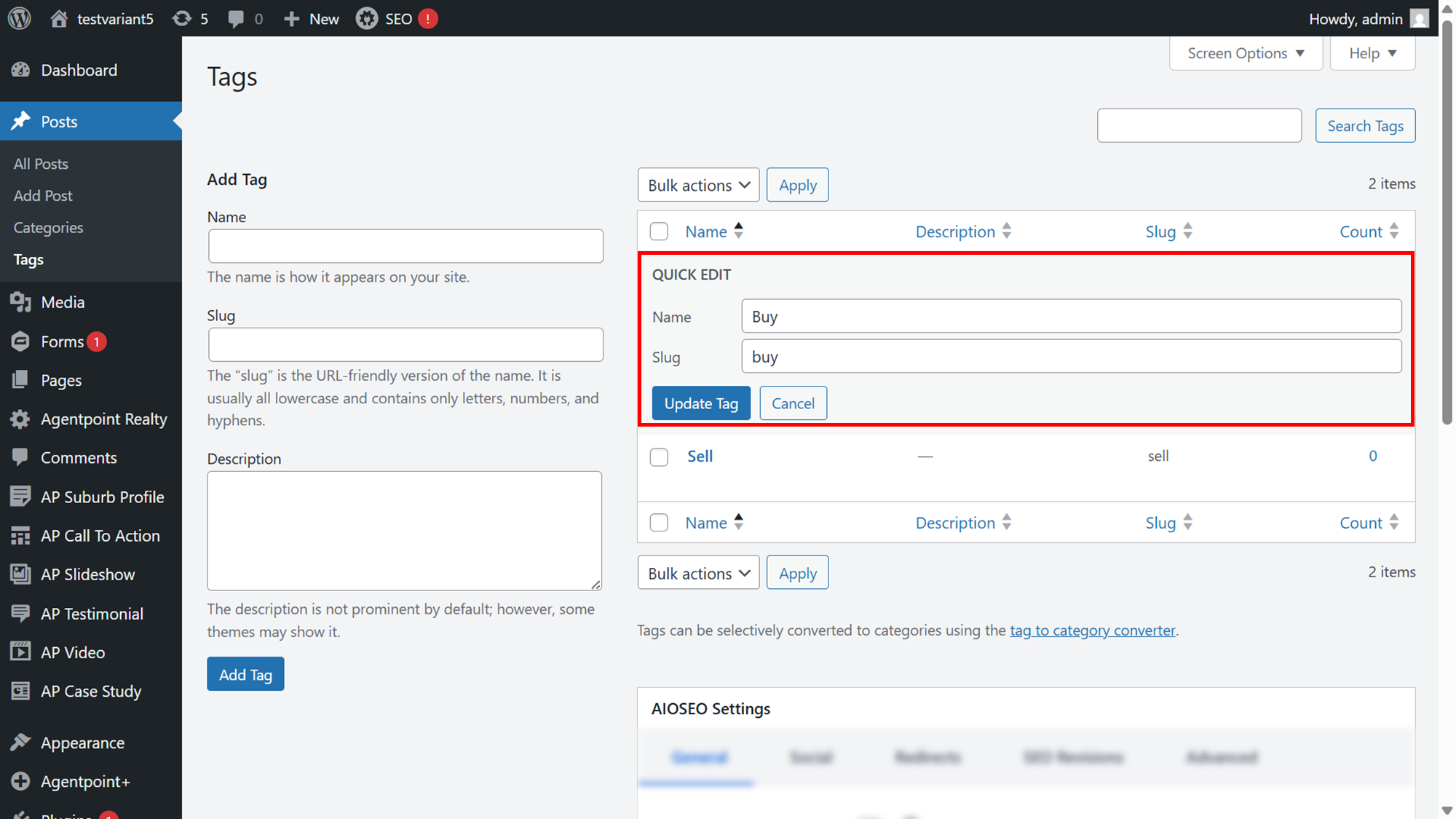Click the AP Video icon

point(20,652)
